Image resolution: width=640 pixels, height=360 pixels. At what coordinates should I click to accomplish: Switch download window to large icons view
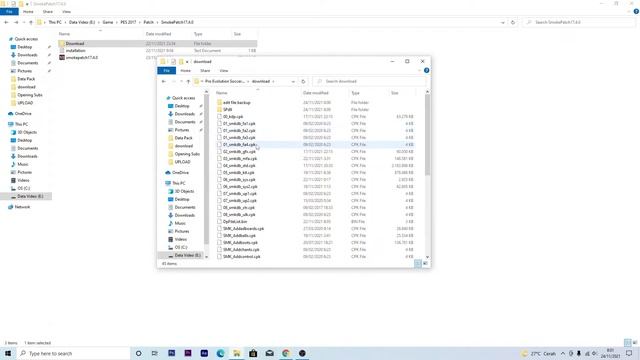coord(425,264)
